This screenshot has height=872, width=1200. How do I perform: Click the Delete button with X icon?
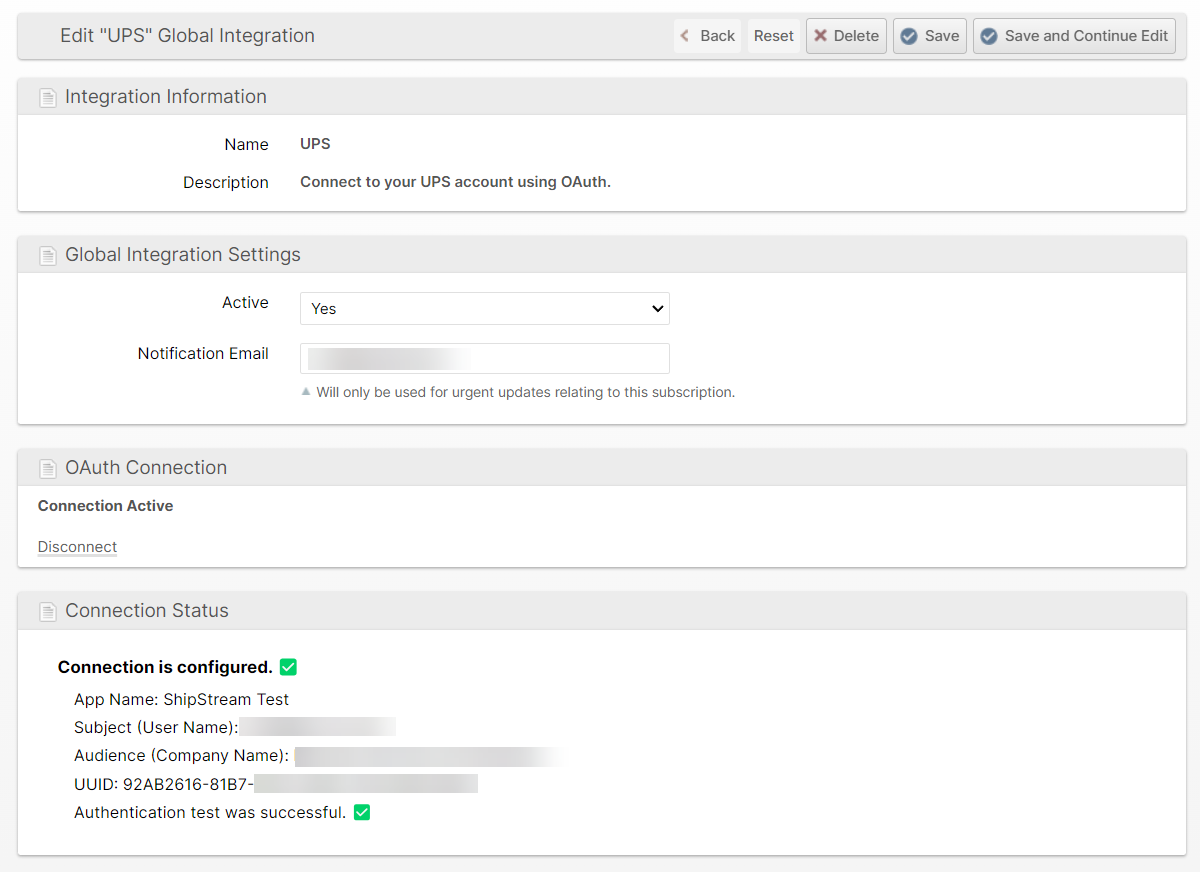[x=846, y=36]
